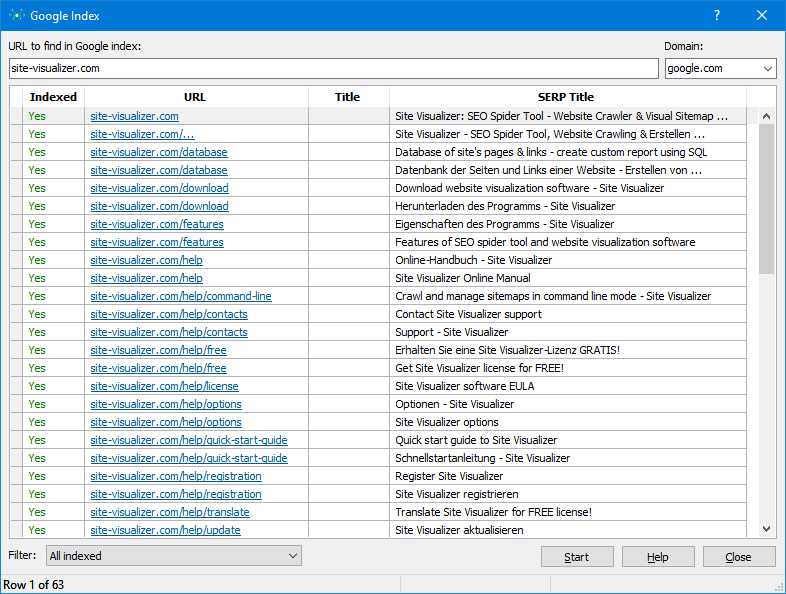Sort by the Title column header

[x=348, y=97]
